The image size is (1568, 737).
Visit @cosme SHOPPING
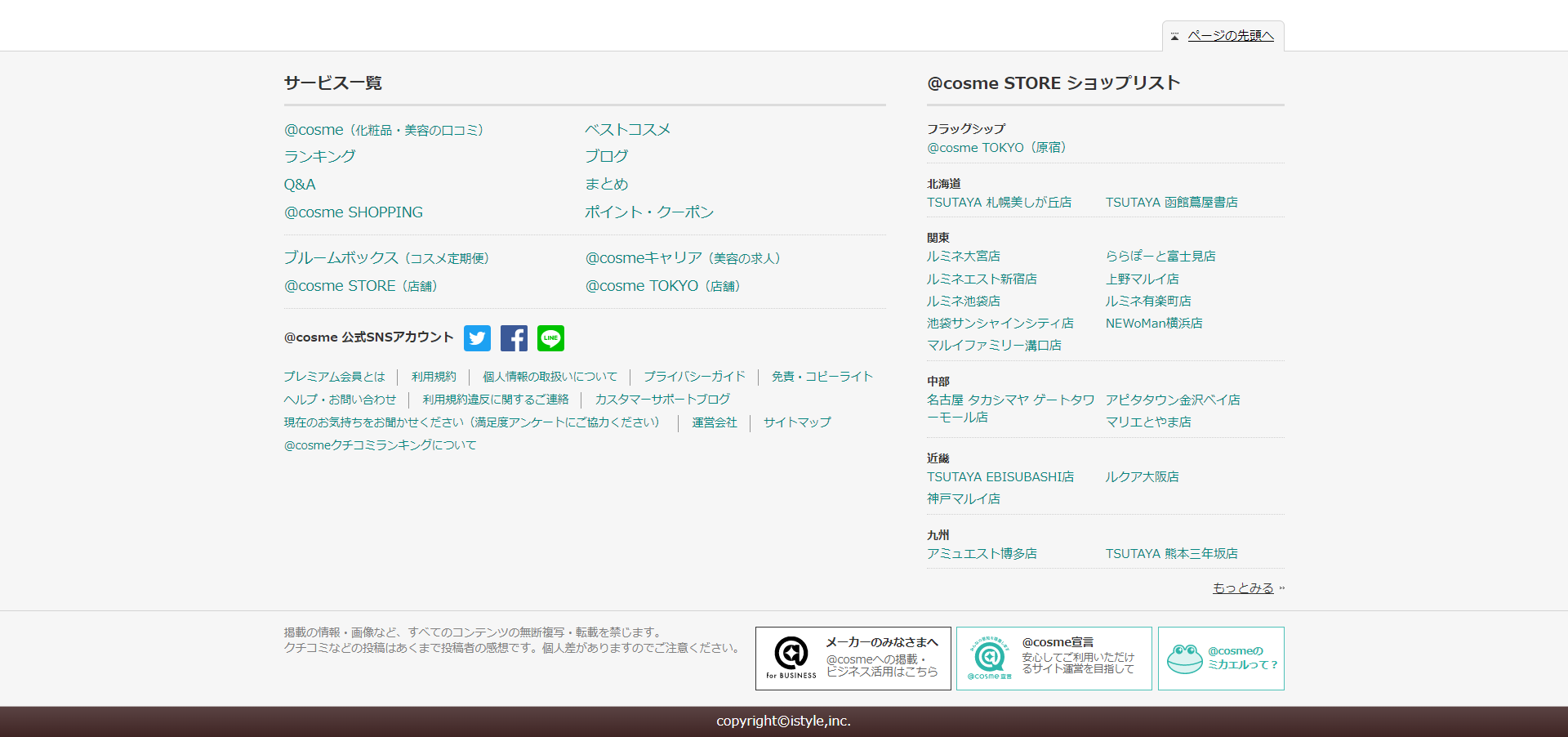pos(354,212)
